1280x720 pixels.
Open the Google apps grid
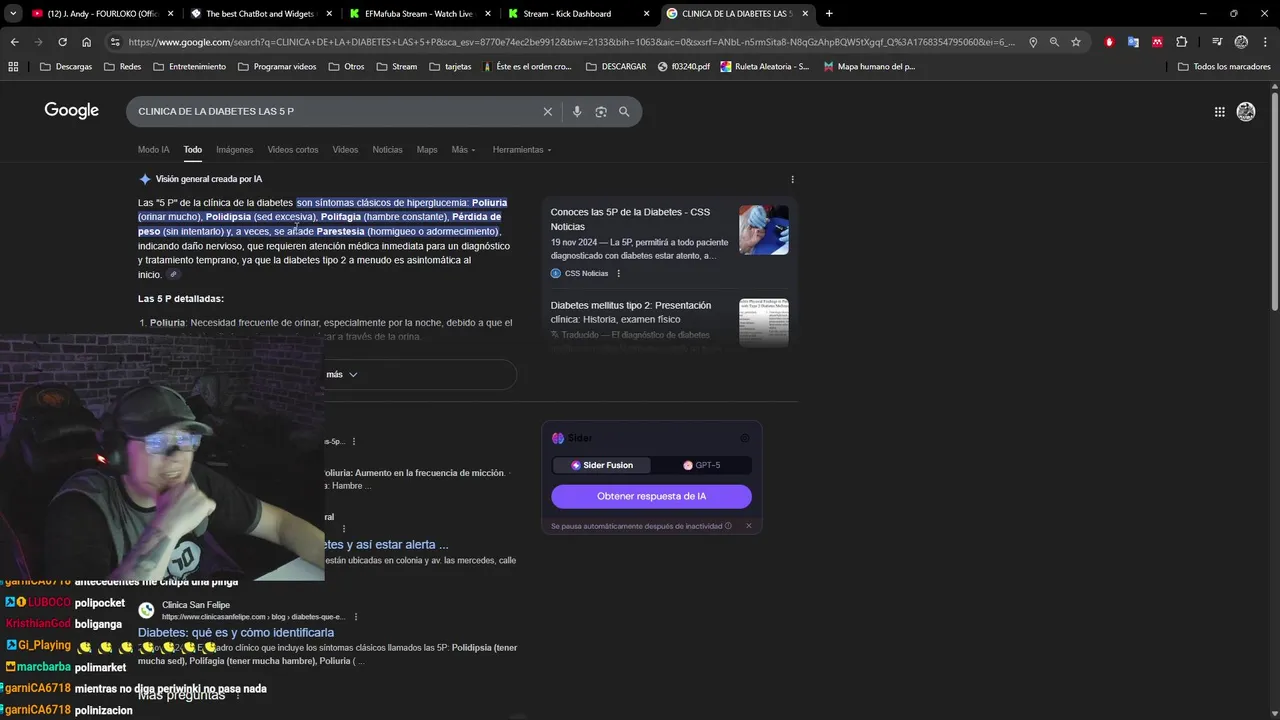[x=1219, y=112]
